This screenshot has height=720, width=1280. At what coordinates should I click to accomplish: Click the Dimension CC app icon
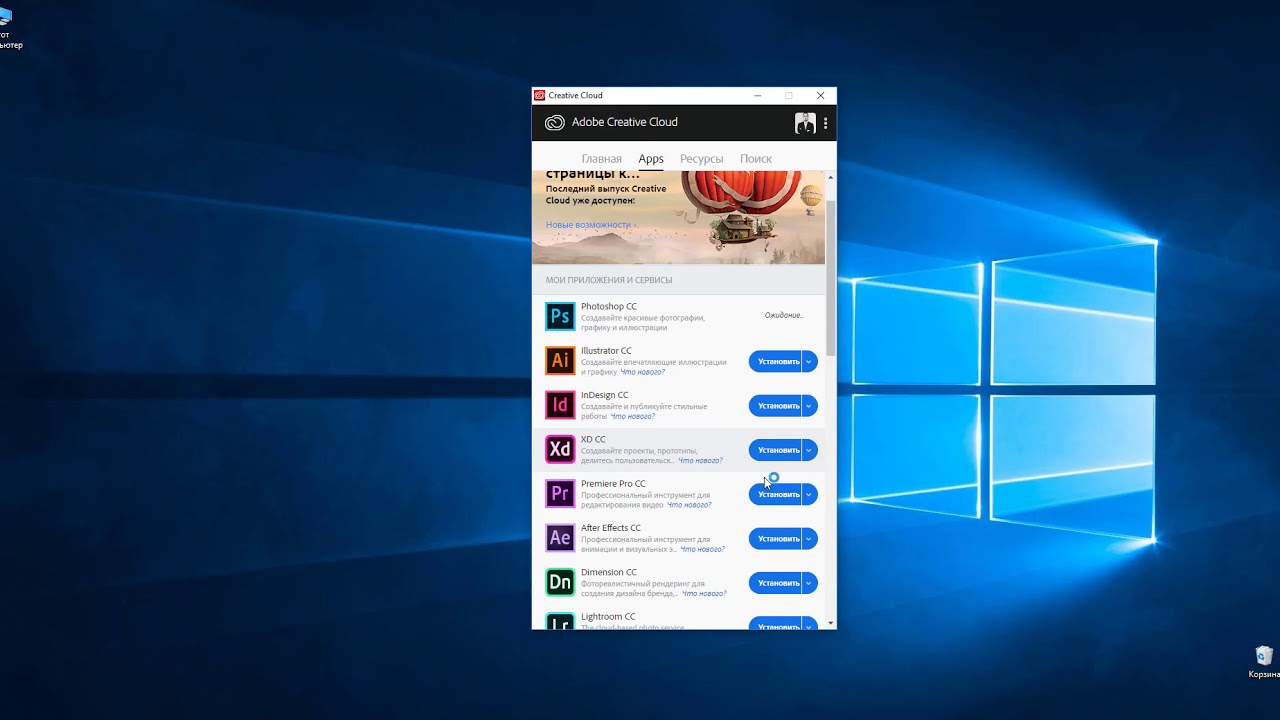tap(560, 582)
